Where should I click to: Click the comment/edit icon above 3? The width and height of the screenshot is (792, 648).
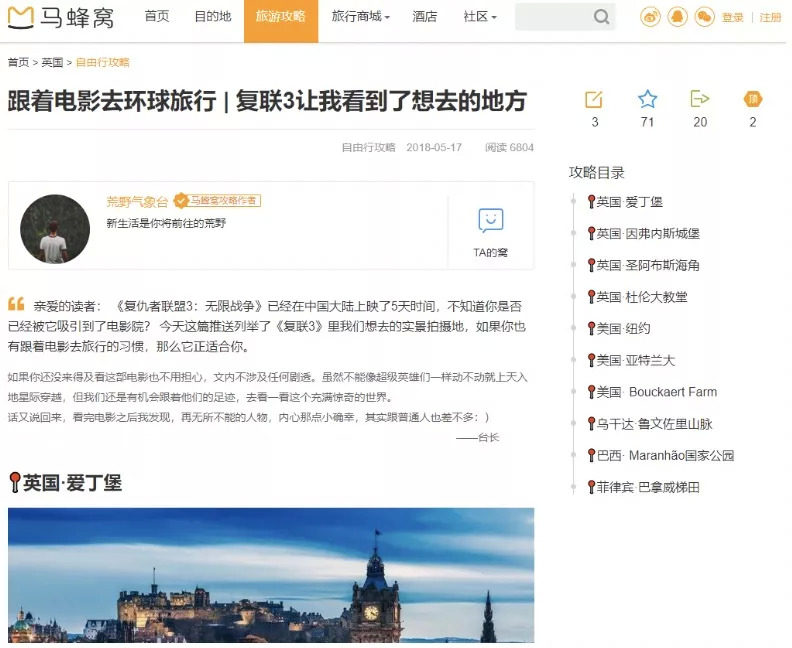tap(594, 99)
